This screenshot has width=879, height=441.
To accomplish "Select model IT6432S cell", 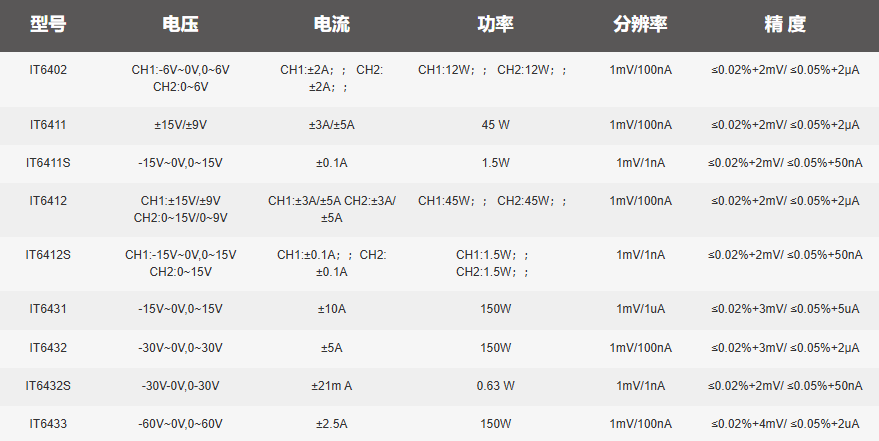I will (x=48, y=386).
